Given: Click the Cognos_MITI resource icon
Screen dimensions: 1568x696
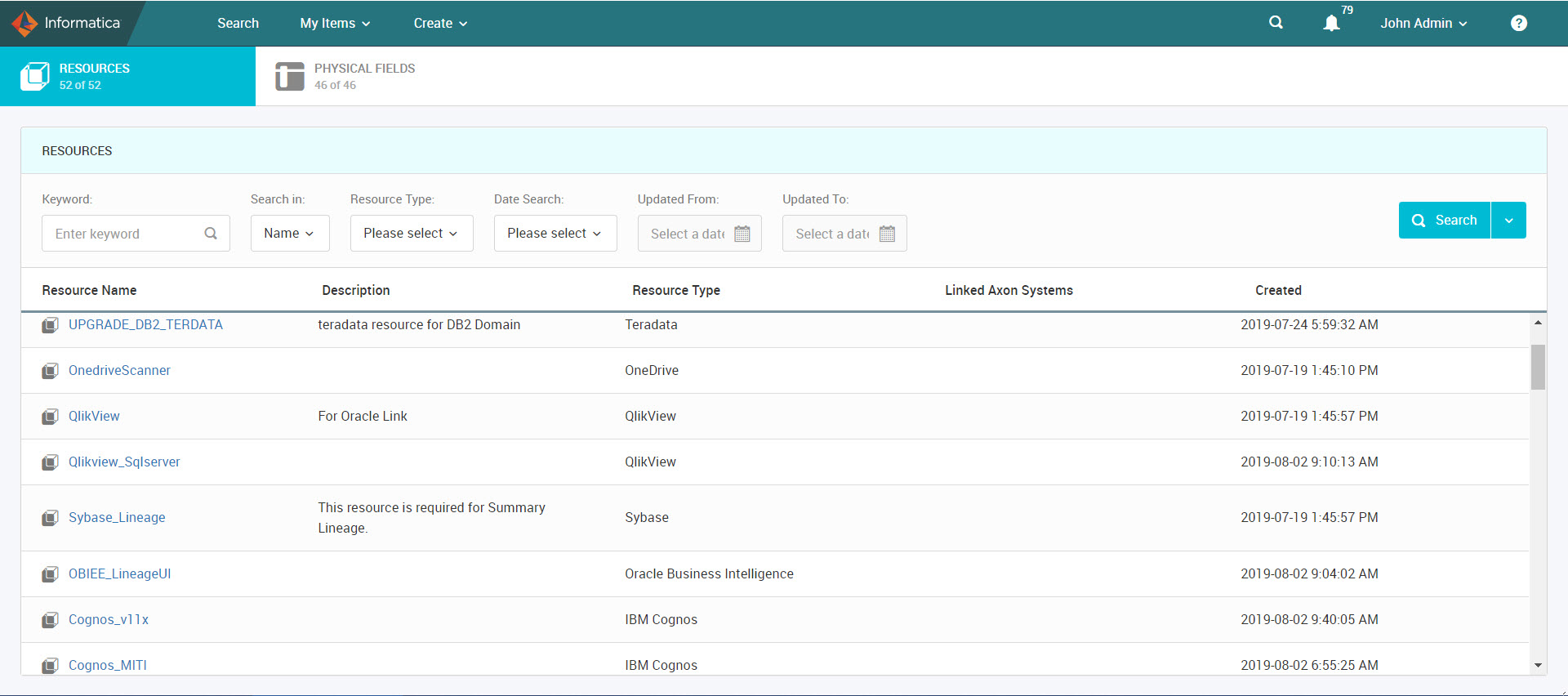Looking at the screenshot, I should coord(50,666).
